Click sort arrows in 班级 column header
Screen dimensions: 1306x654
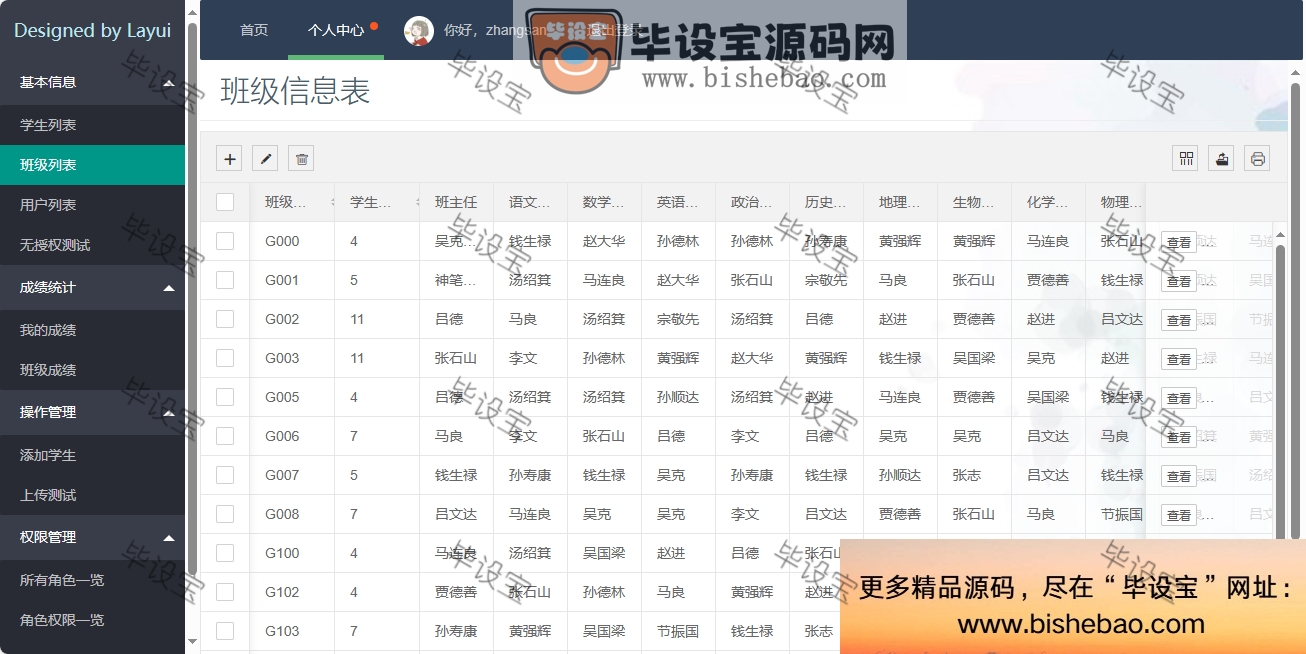click(332, 202)
